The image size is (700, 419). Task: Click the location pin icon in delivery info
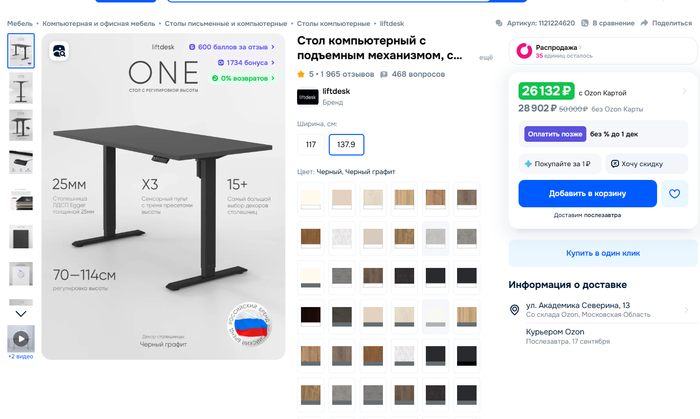pyautogui.click(x=513, y=311)
